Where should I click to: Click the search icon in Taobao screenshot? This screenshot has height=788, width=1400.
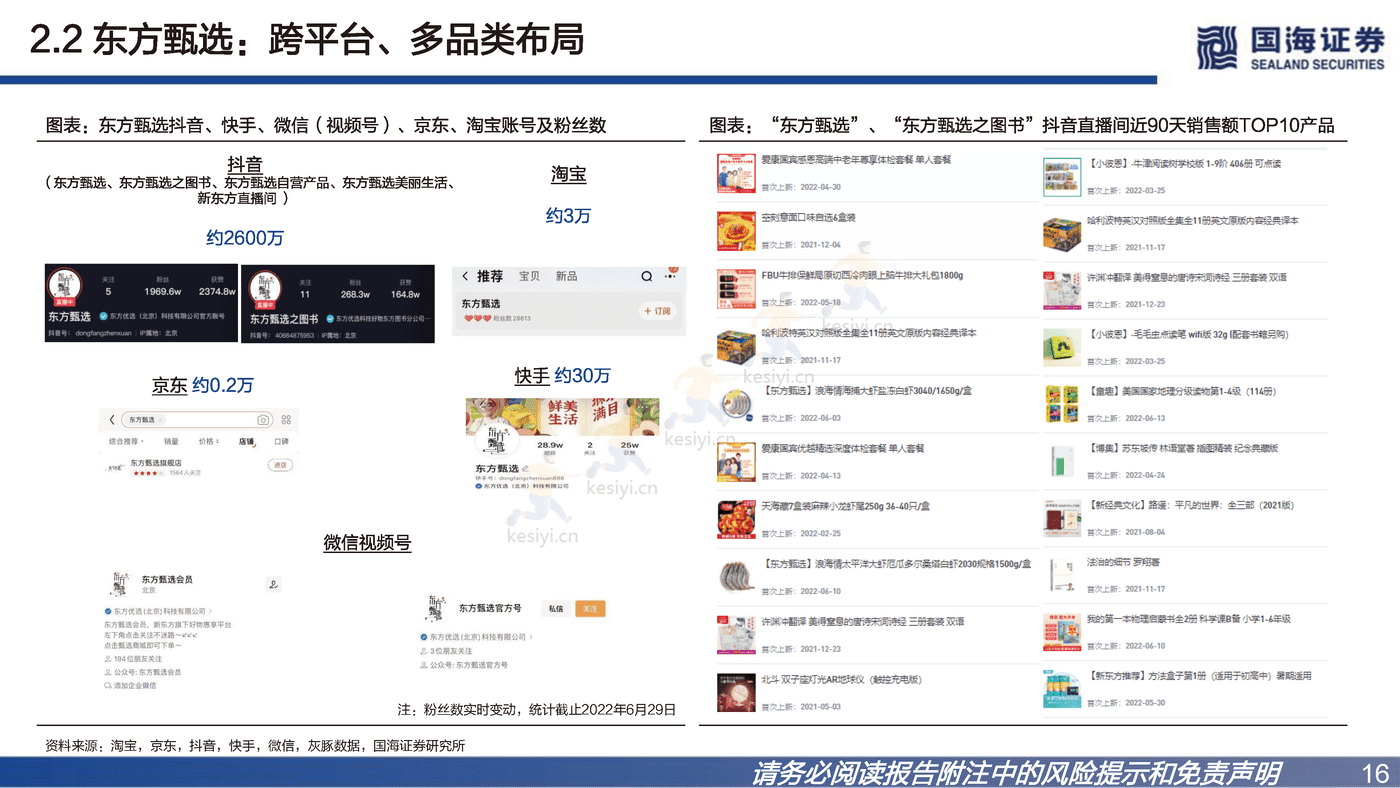pos(647,276)
